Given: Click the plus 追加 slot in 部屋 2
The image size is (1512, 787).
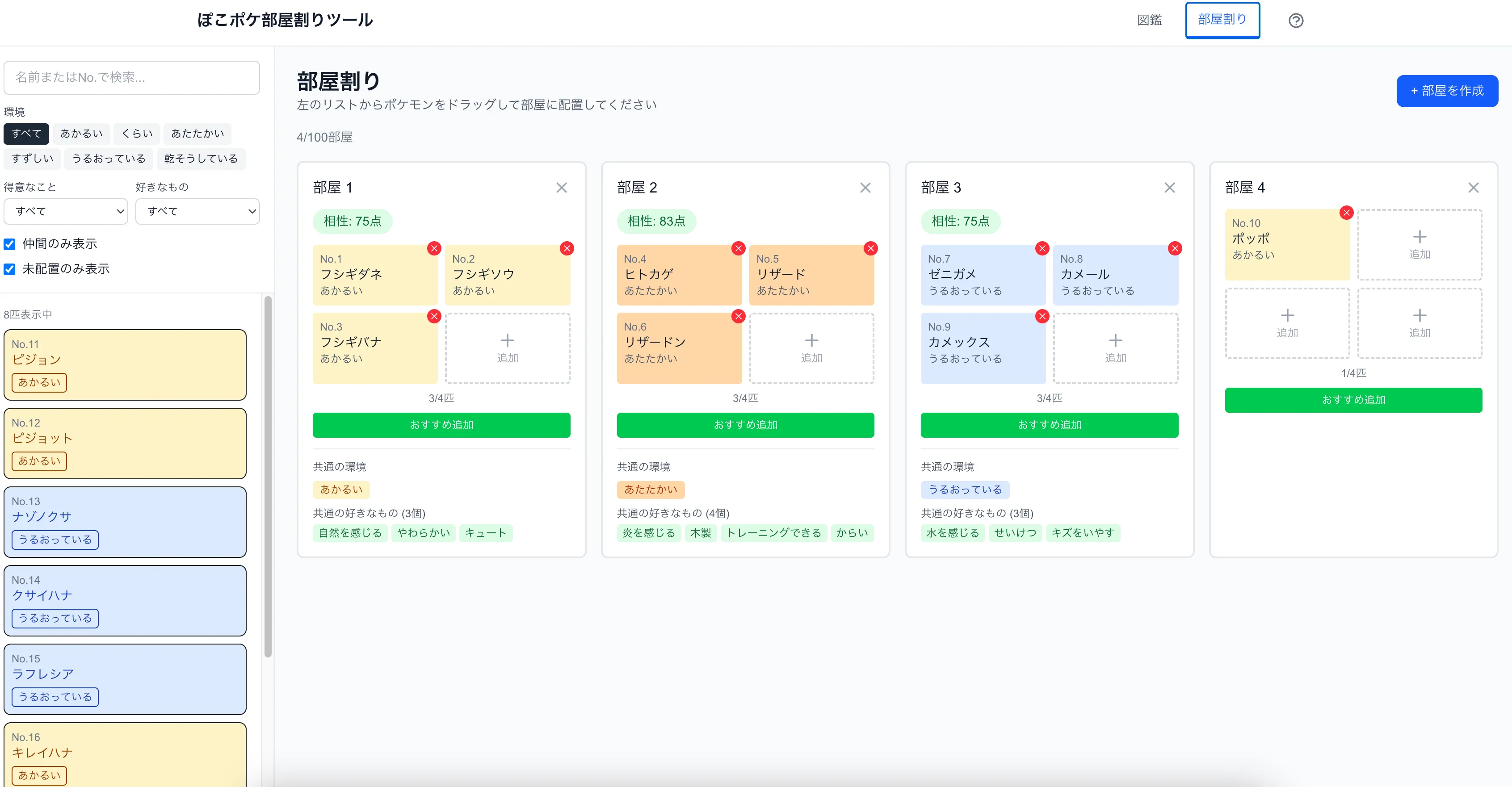Looking at the screenshot, I should 811,348.
